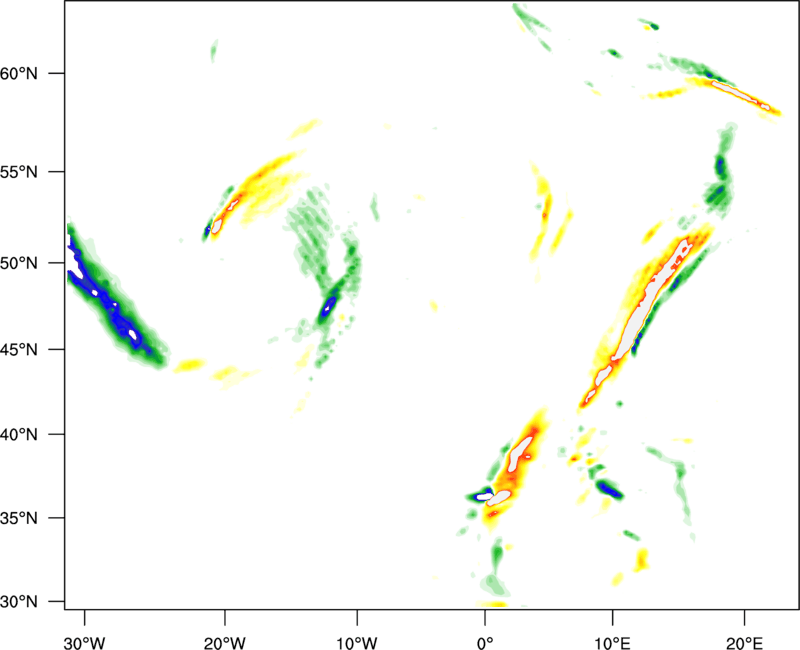Select the 40°N latitude axis label
This screenshot has width=800, height=650.
(20, 435)
